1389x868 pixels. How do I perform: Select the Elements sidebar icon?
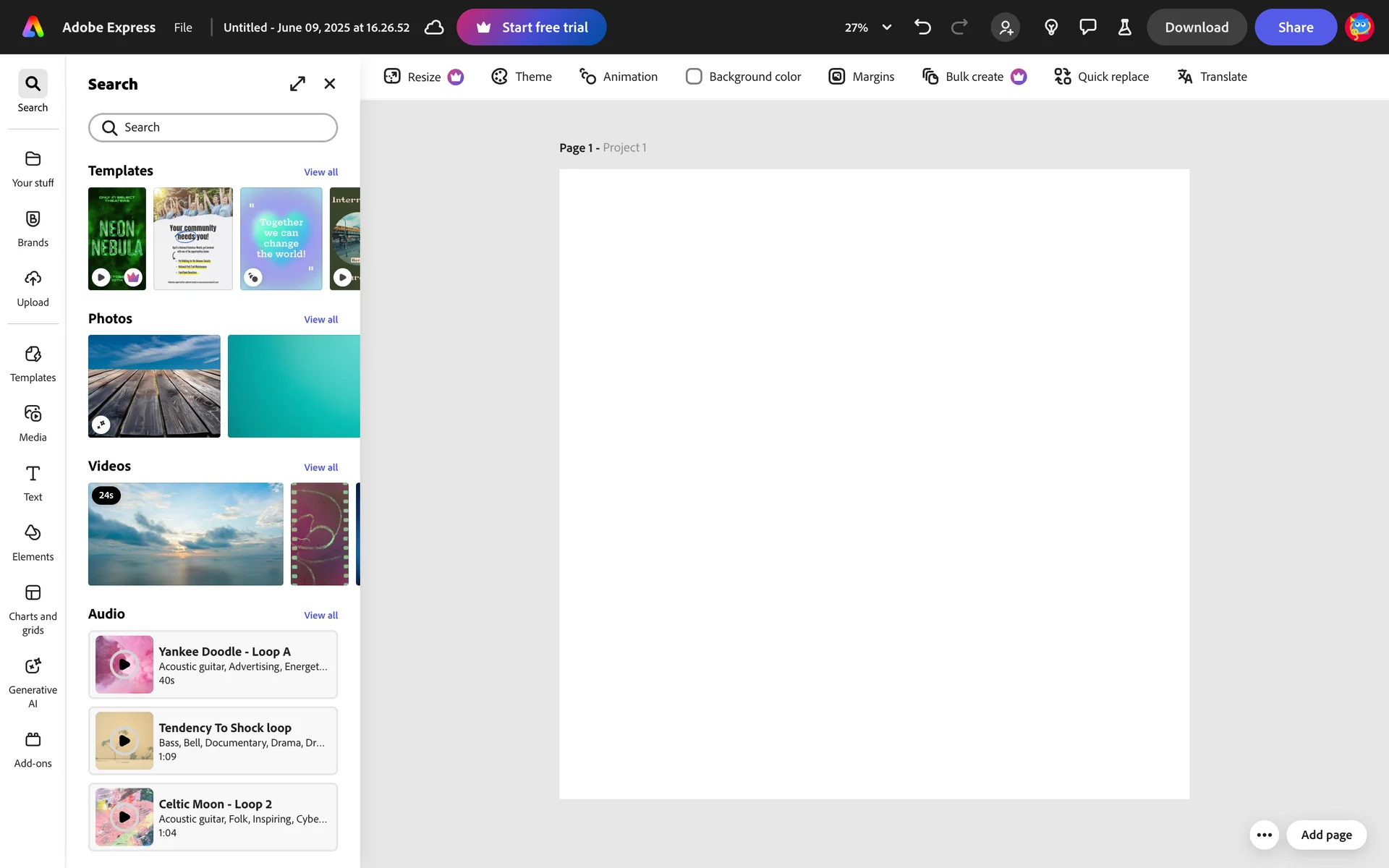(33, 542)
